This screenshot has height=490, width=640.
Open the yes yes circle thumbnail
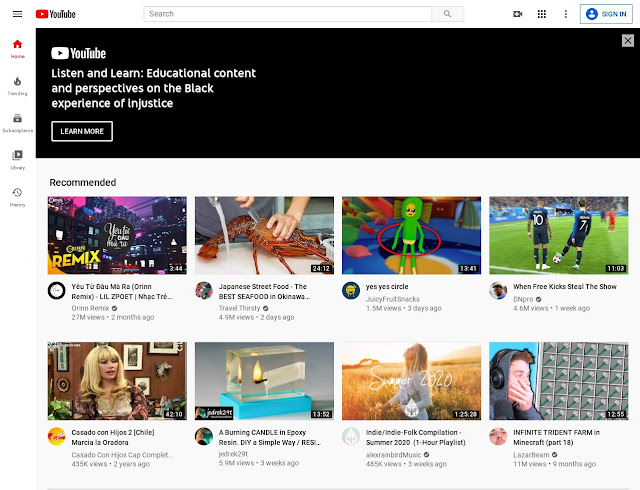tap(411, 235)
